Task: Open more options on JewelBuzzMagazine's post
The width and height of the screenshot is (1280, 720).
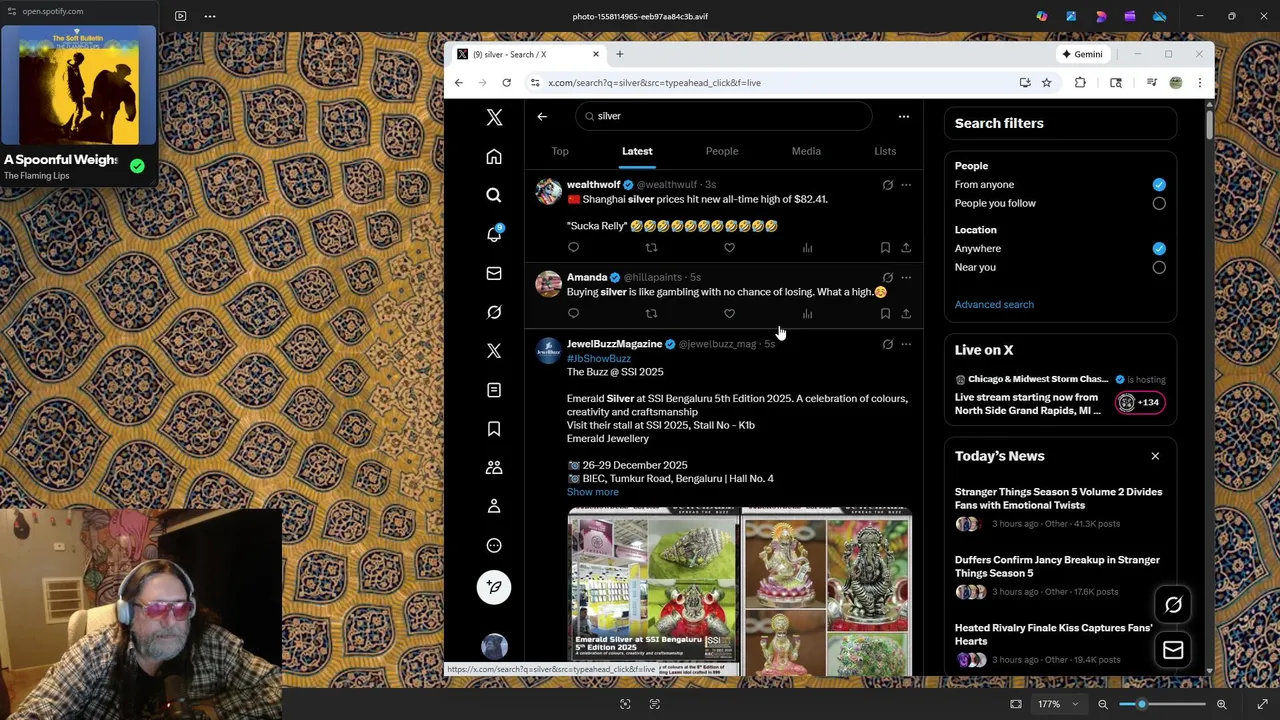Action: (906, 344)
